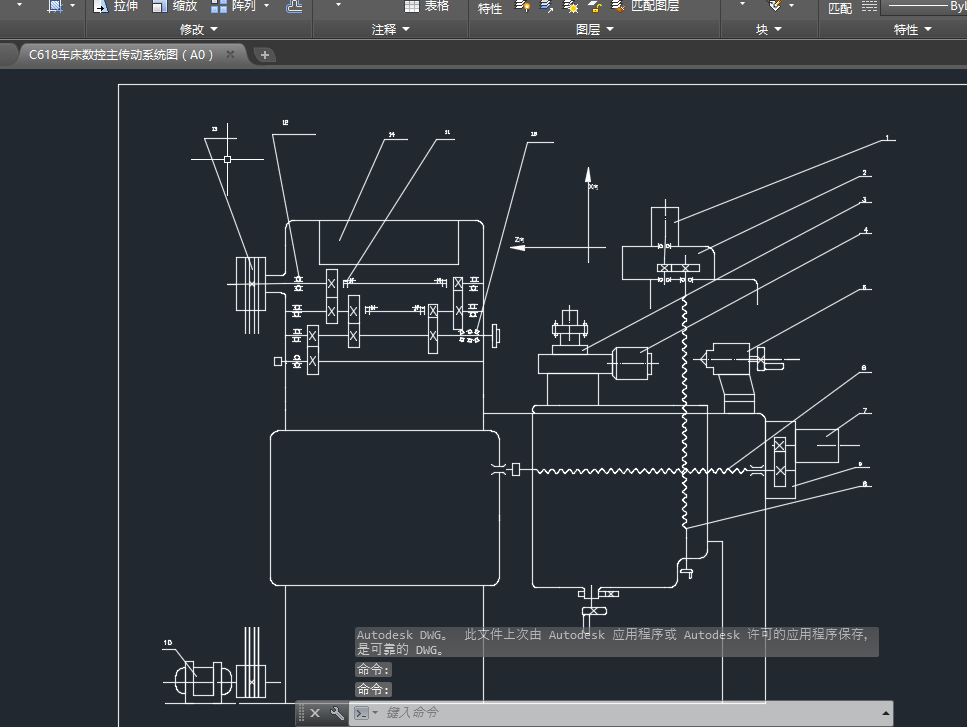The height and width of the screenshot is (727, 967).
Task: Insert a Table (表格) from annotation panel
Action: pyautogui.click(x=426, y=6)
